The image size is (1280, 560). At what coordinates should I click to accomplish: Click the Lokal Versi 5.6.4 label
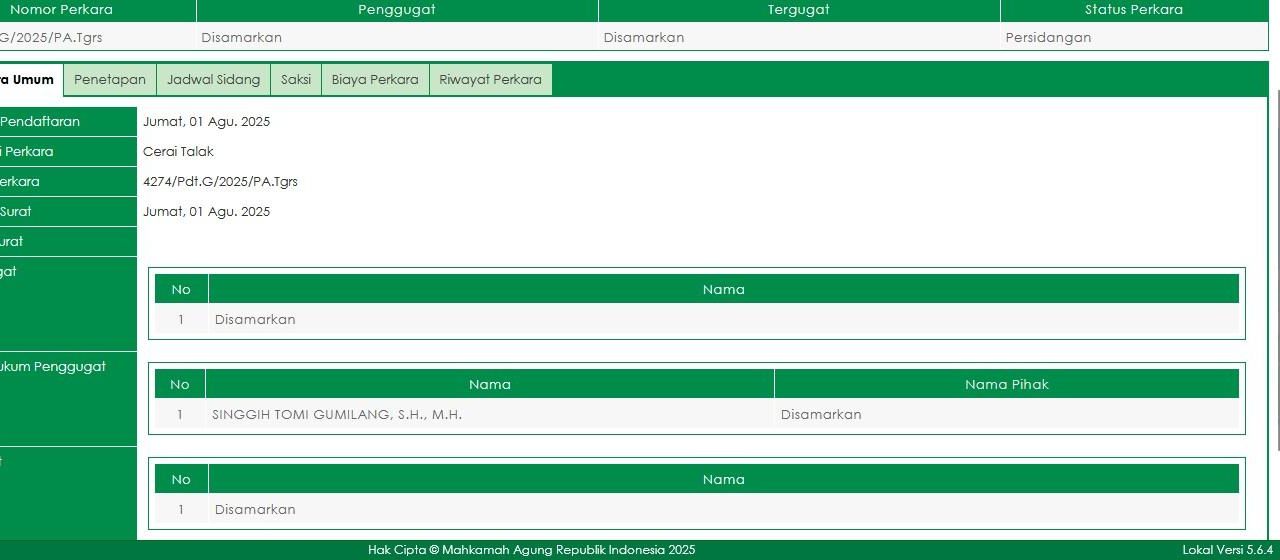[1227, 550]
